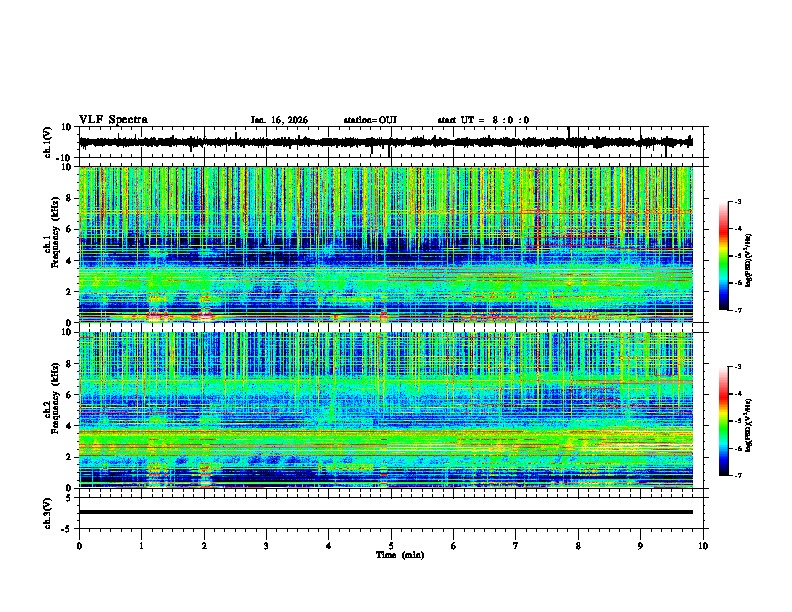Click the ch.2 spectrogram color scale bar
792x612 pixels.
coord(724,421)
